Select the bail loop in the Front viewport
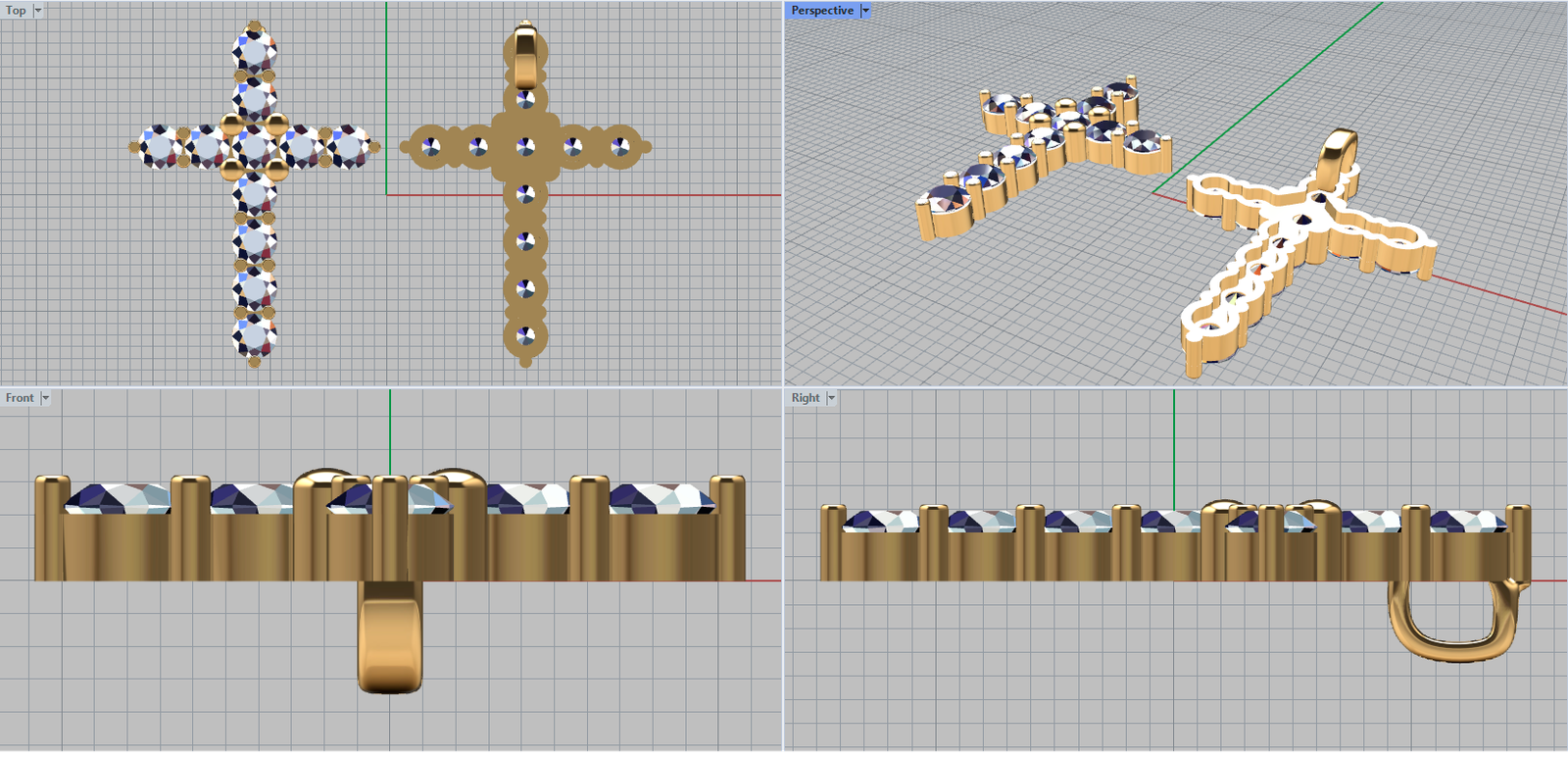This screenshot has height=757, width=1568. pyautogui.click(x=390, y=637)
